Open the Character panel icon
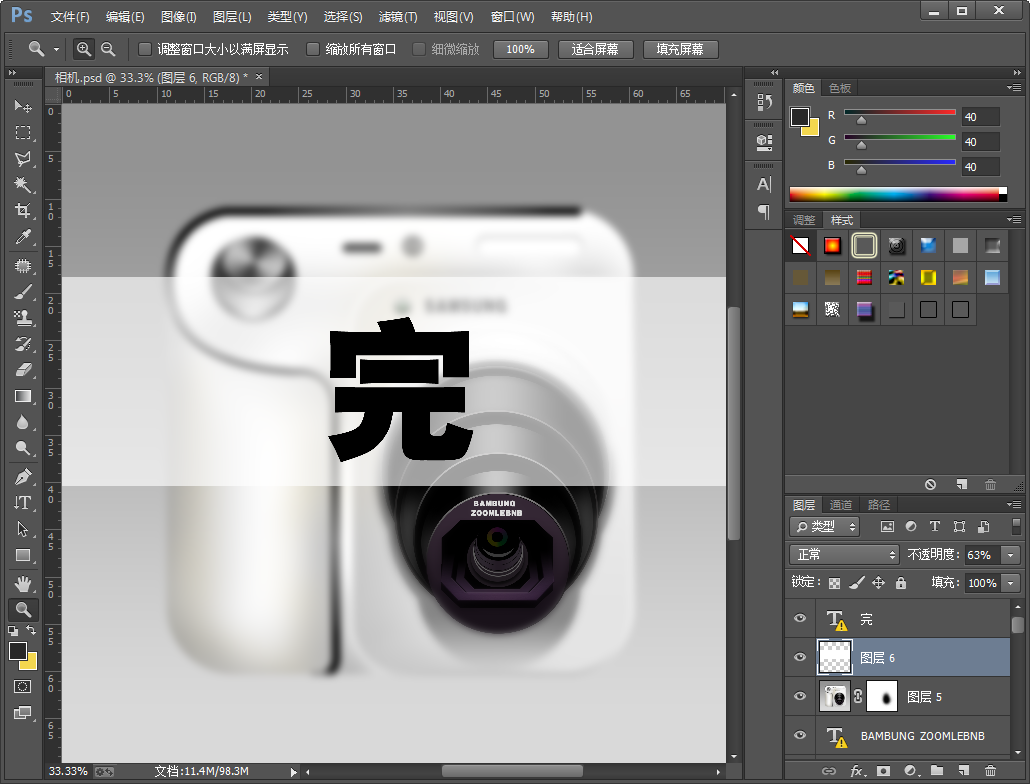Screen dimensions: 1030x784 click(763, 185)
